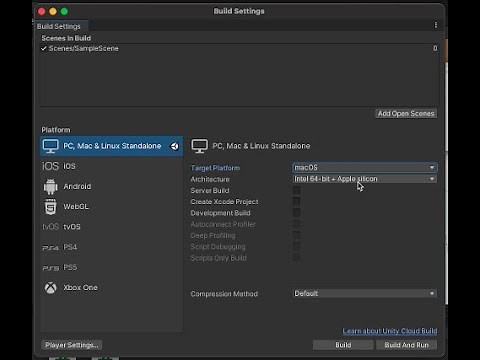Click the monitor icon in the details header
This screenshot has height=360, width=480.
[199, 146]
